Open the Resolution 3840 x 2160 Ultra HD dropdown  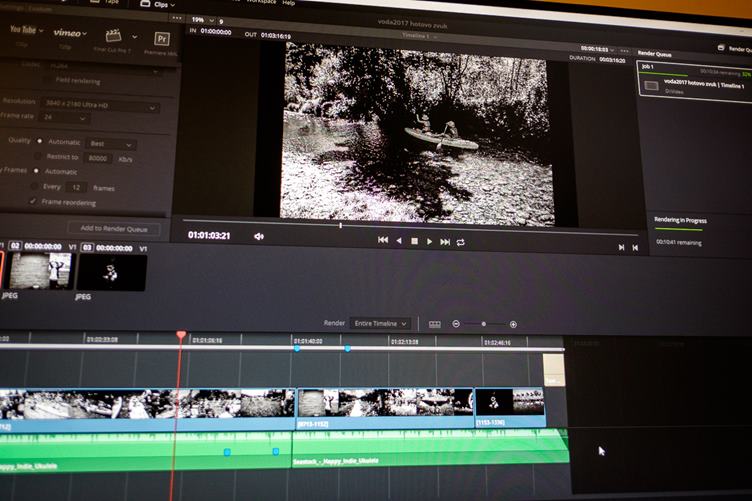(x=100, y=105)
